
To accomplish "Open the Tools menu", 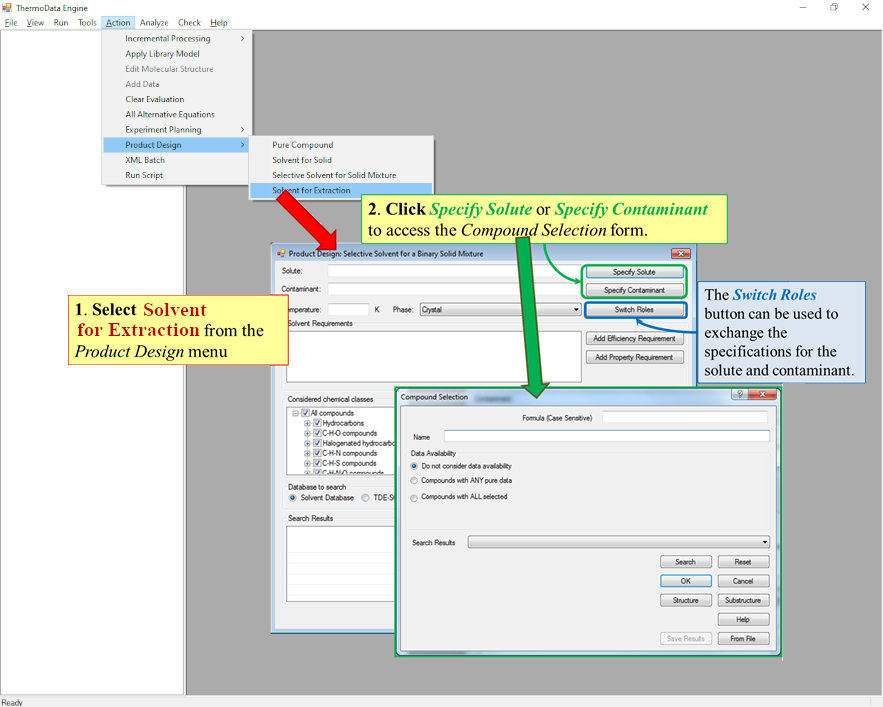I will [87, 23].
